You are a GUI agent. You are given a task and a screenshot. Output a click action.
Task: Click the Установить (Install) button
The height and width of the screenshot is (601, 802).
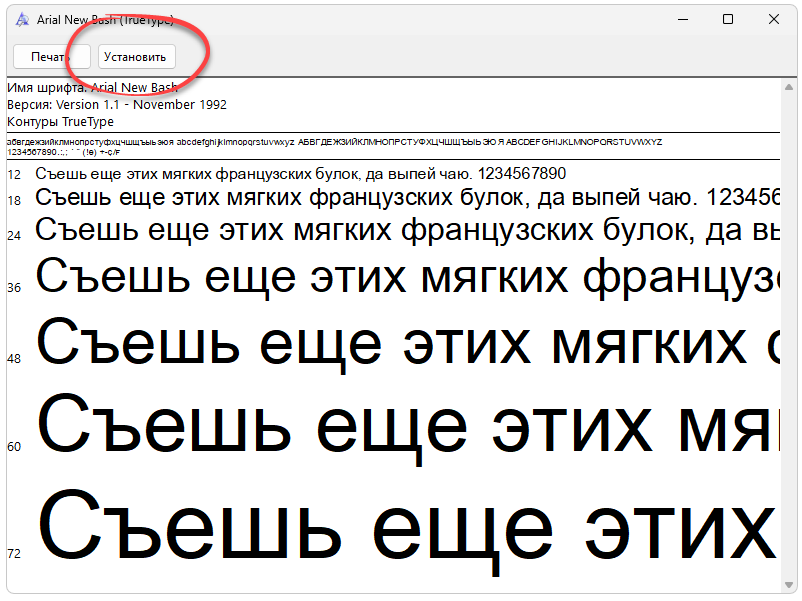pos(137,57)
